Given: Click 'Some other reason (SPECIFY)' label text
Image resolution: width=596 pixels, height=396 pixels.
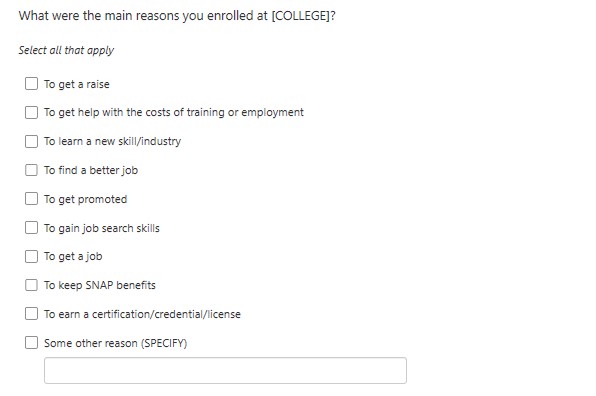Looking at the screenshot, I should click(116, 343).
